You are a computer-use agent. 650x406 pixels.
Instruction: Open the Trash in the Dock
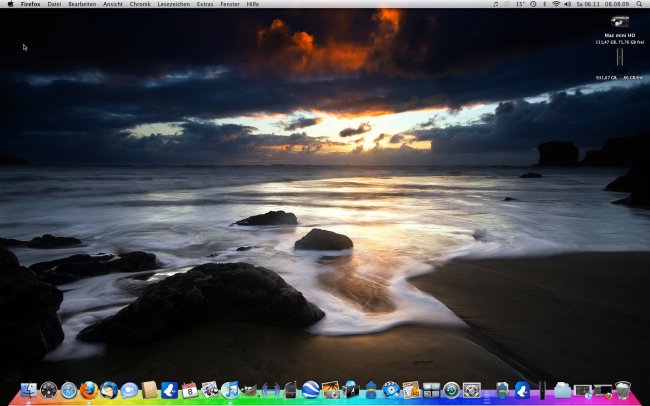coord(622,390)
